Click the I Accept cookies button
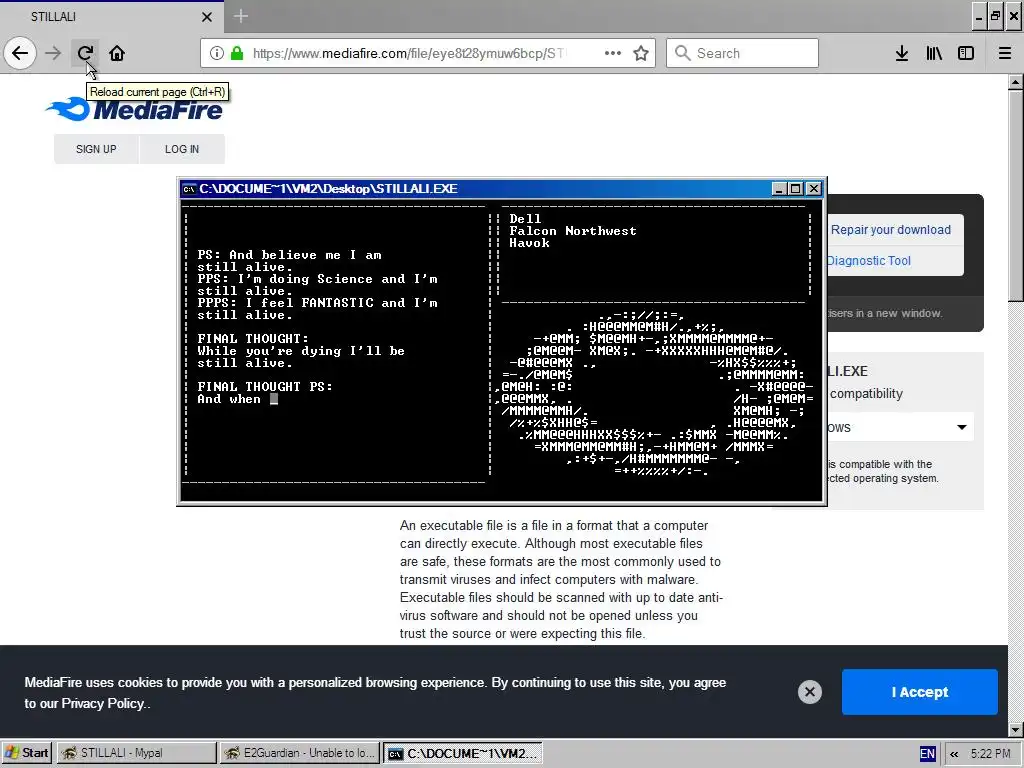The height and width of the screenshot is (768, 1024). (x=920, y=692)
